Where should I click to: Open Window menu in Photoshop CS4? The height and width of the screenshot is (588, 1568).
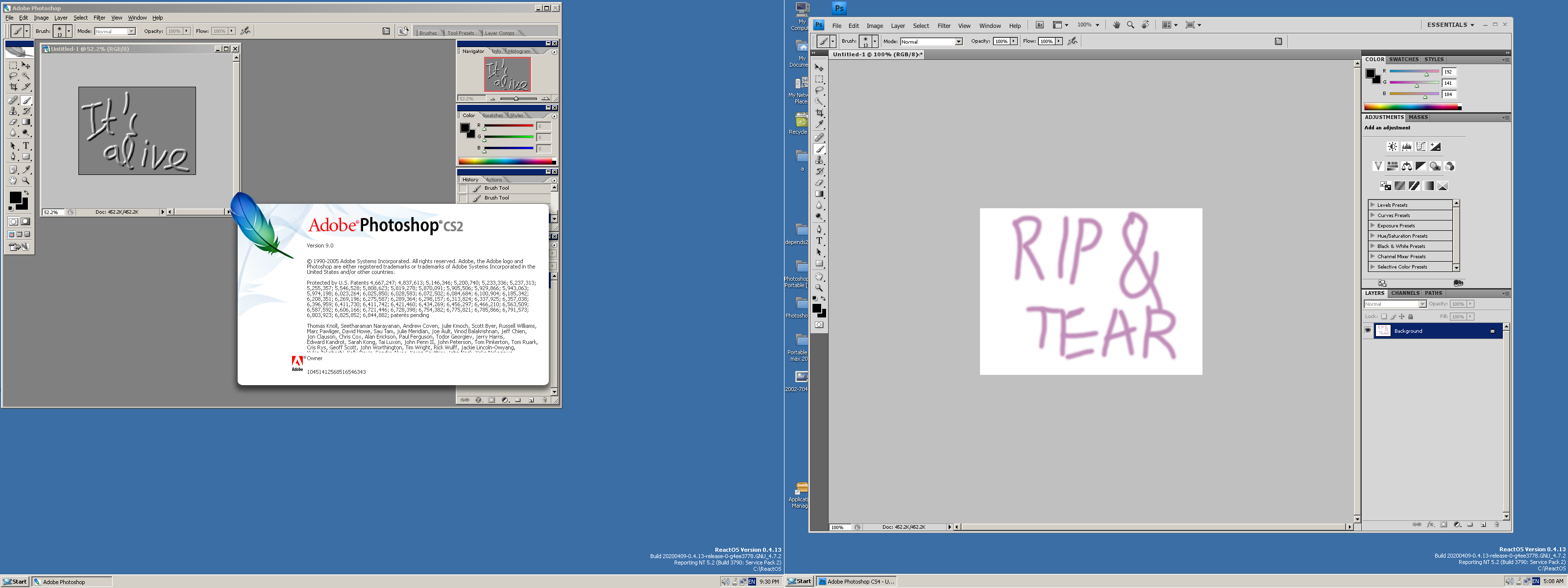[990, 25]
